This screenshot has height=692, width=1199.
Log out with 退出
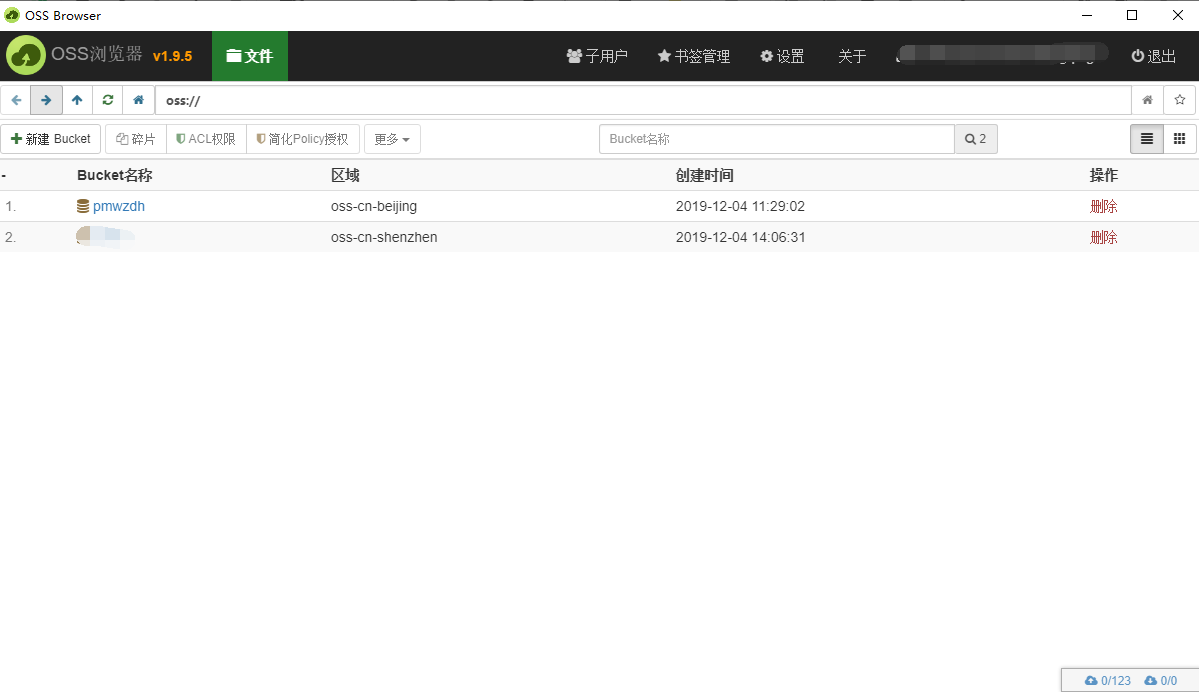pyautogui.click(x=1154, y=56)
